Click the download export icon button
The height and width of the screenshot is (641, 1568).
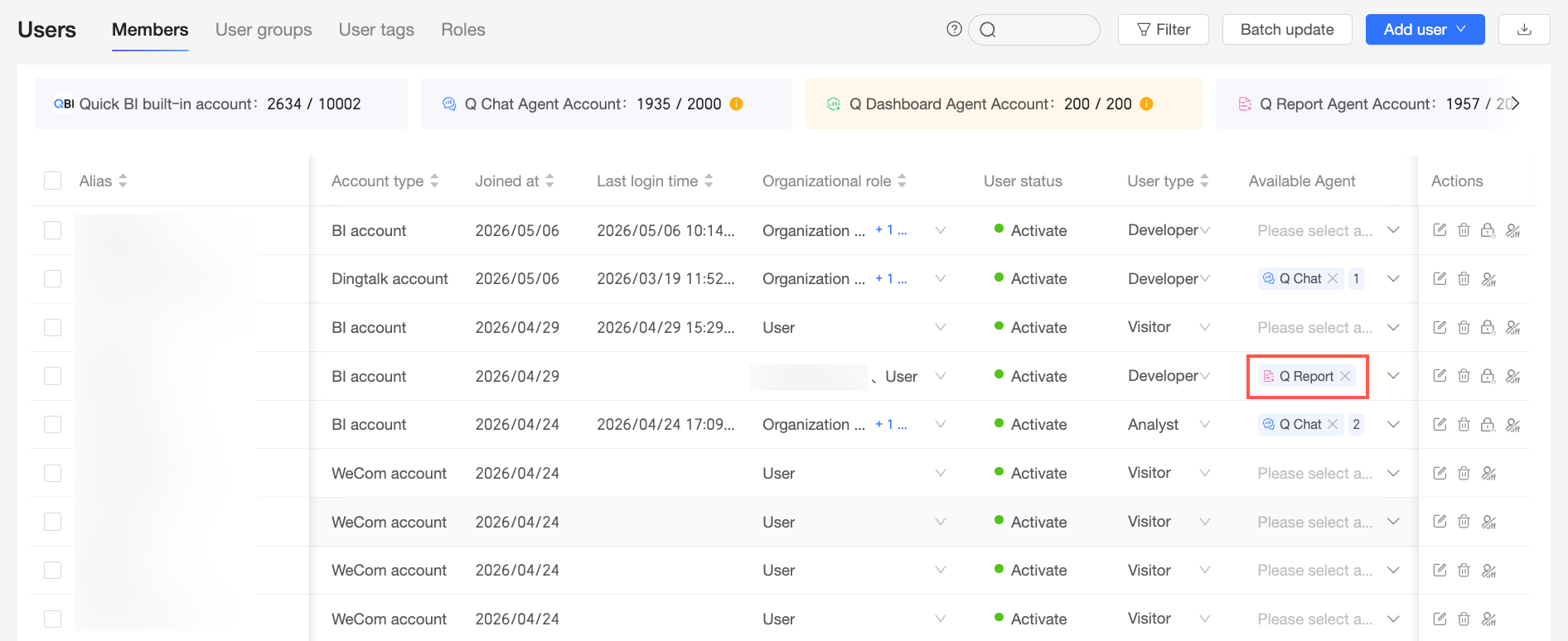click(x=1523, y=29)
